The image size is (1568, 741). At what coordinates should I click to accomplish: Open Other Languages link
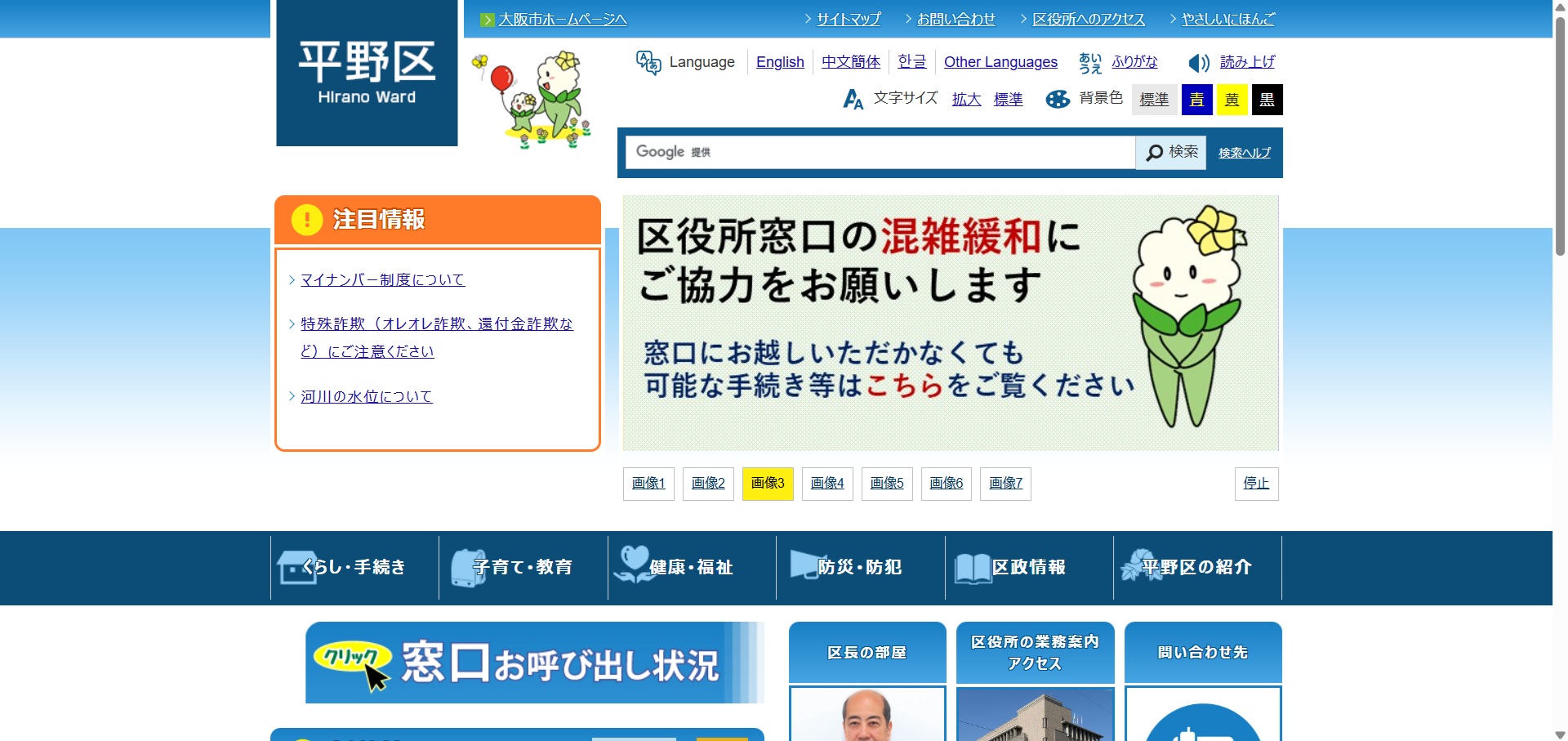click(x=1000, y=62)
